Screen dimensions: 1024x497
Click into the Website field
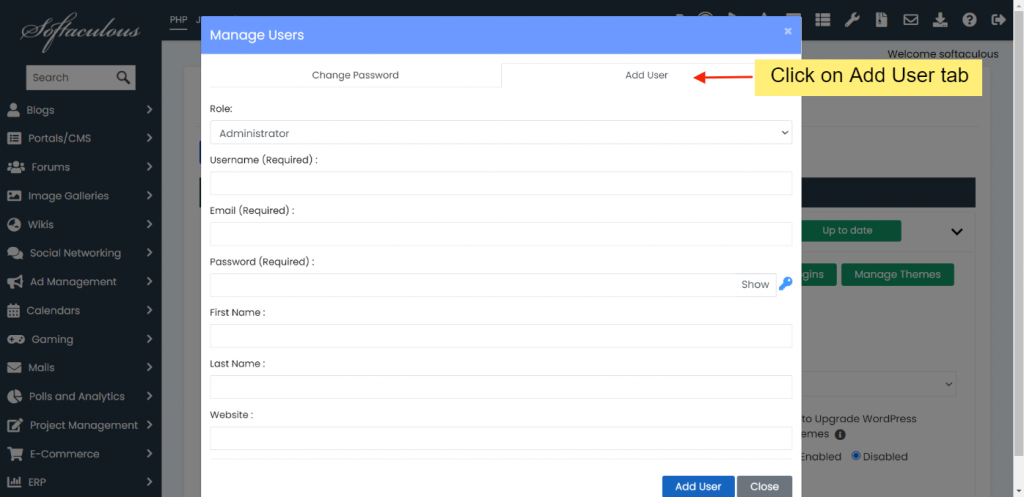coord(501,438)
